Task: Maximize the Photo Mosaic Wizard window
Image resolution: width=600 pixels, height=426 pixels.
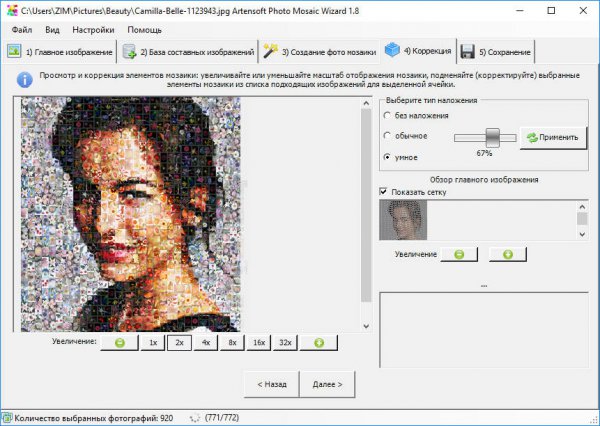Action: tap(551, 11)
